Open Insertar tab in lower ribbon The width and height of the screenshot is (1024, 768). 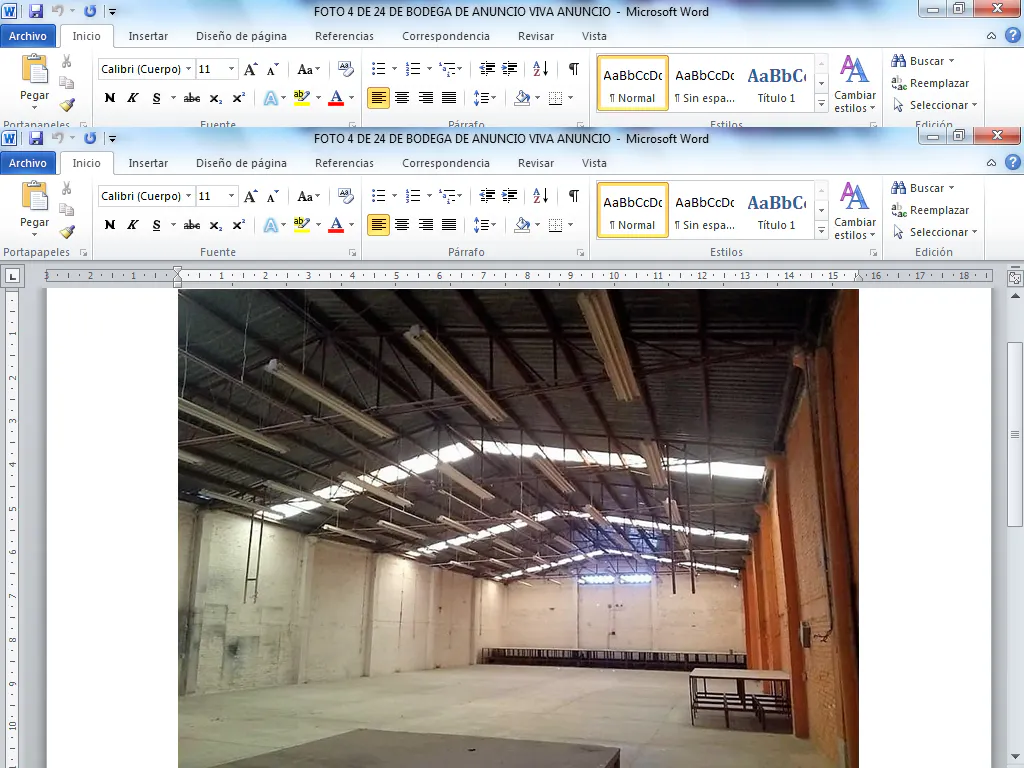pyautogui.click(x=148, y=163)
